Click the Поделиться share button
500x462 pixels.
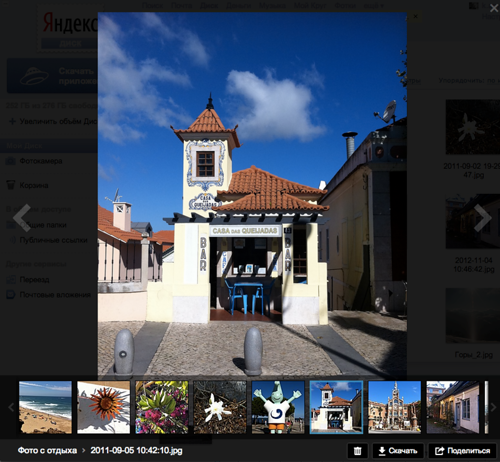(x=462, y=451)
